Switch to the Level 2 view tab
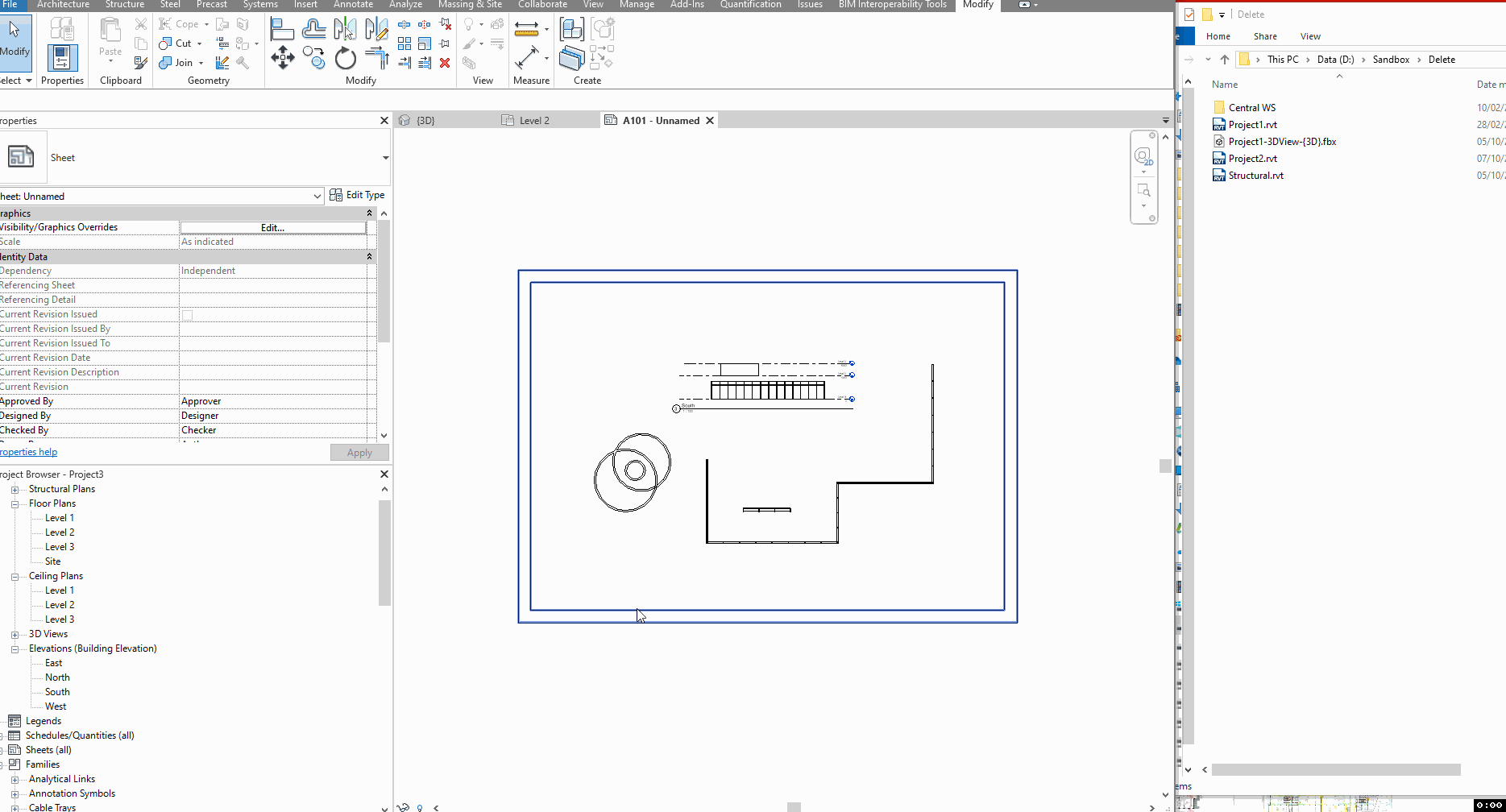Screen dimensions: 1506x812 click(534, 120)
